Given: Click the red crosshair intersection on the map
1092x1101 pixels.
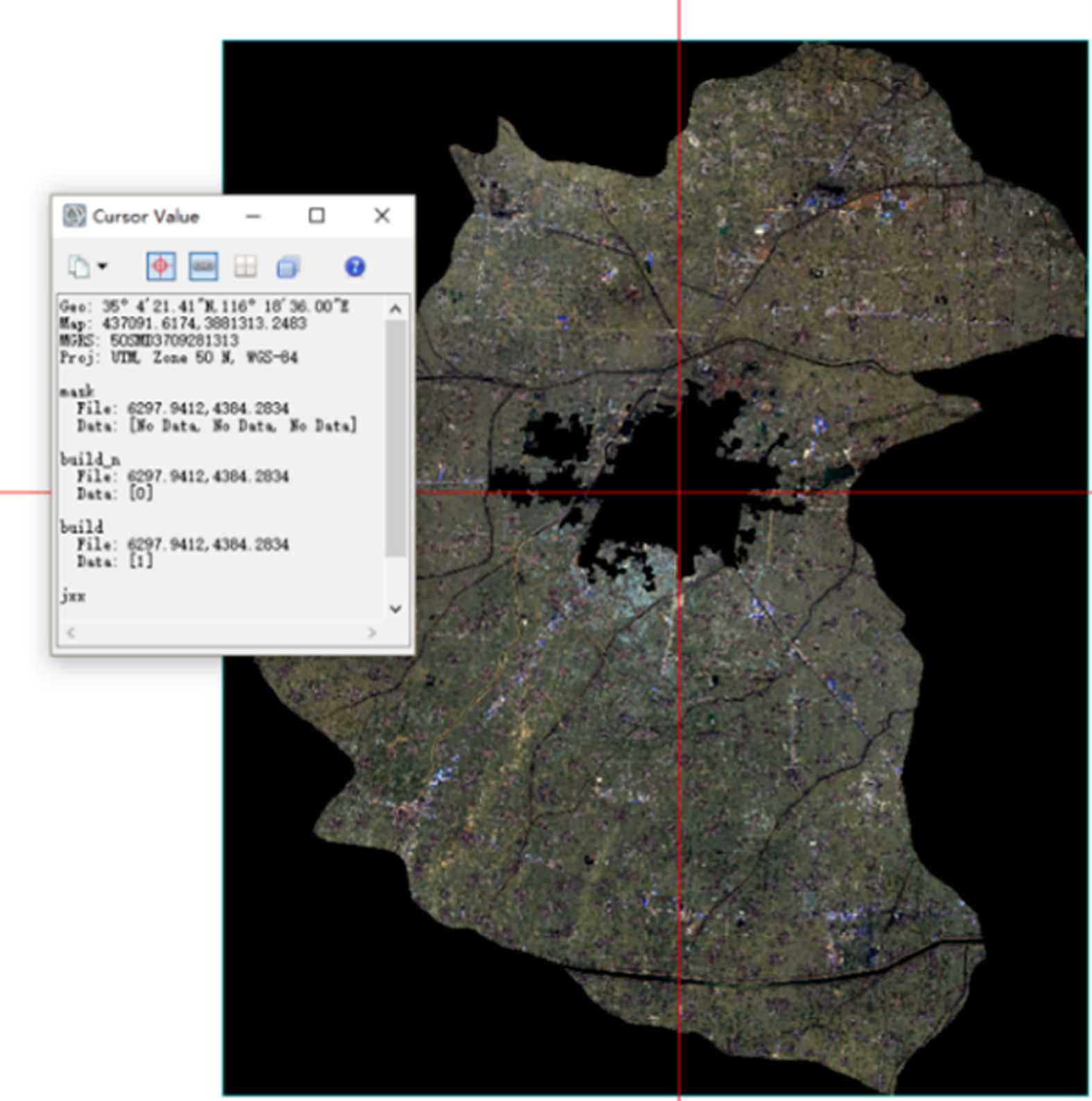Looking at the screenshot, I should [x=679, y=493].
